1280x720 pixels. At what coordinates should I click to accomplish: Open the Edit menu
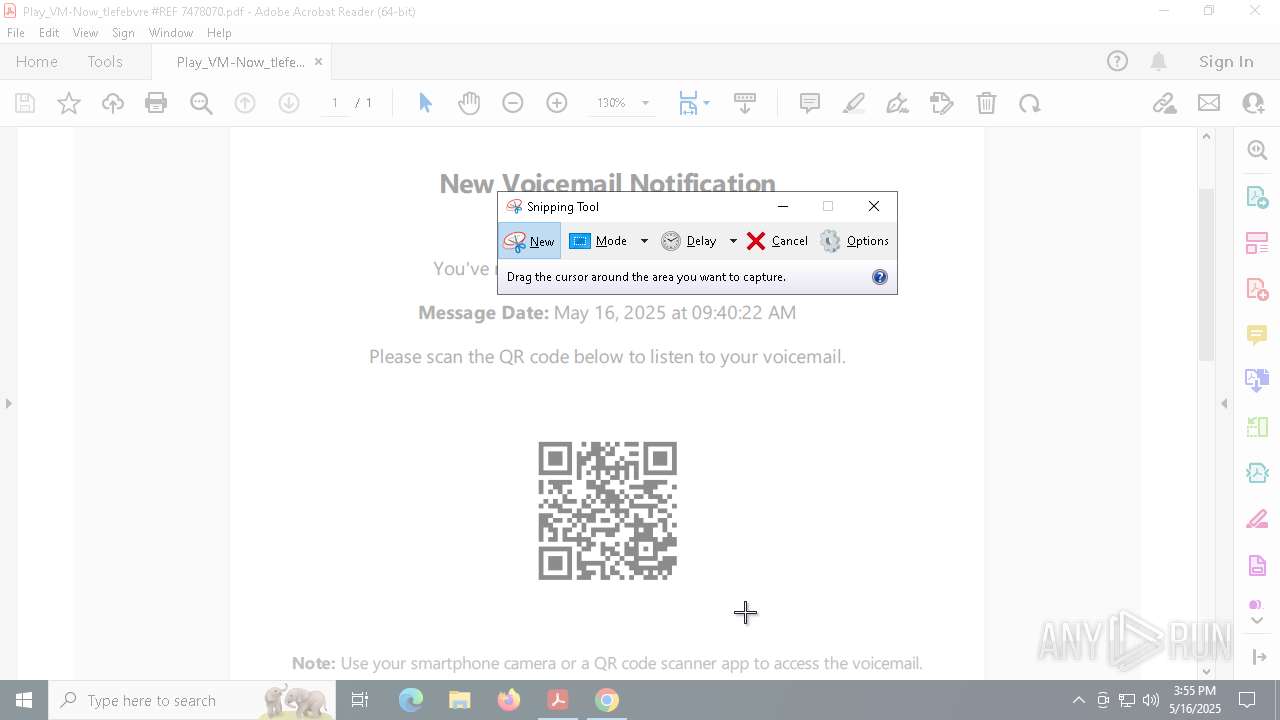point(49,33)
